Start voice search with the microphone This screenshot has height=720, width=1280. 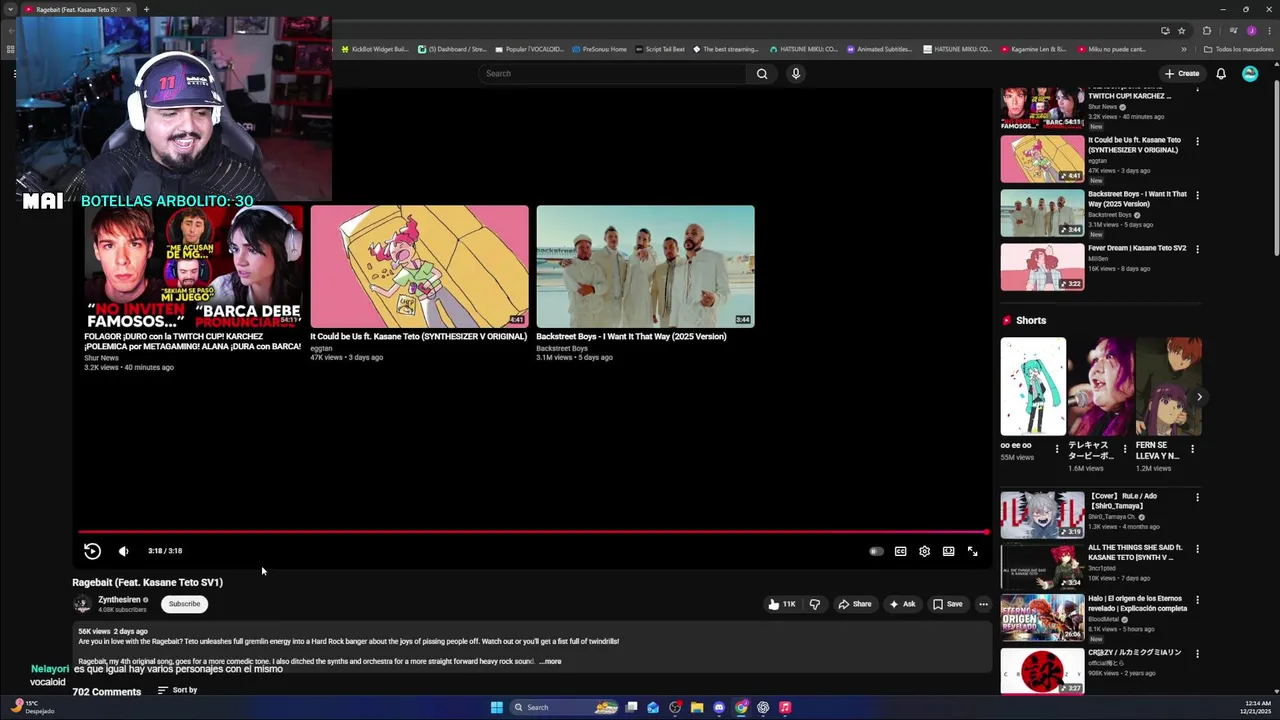(796, 73)
